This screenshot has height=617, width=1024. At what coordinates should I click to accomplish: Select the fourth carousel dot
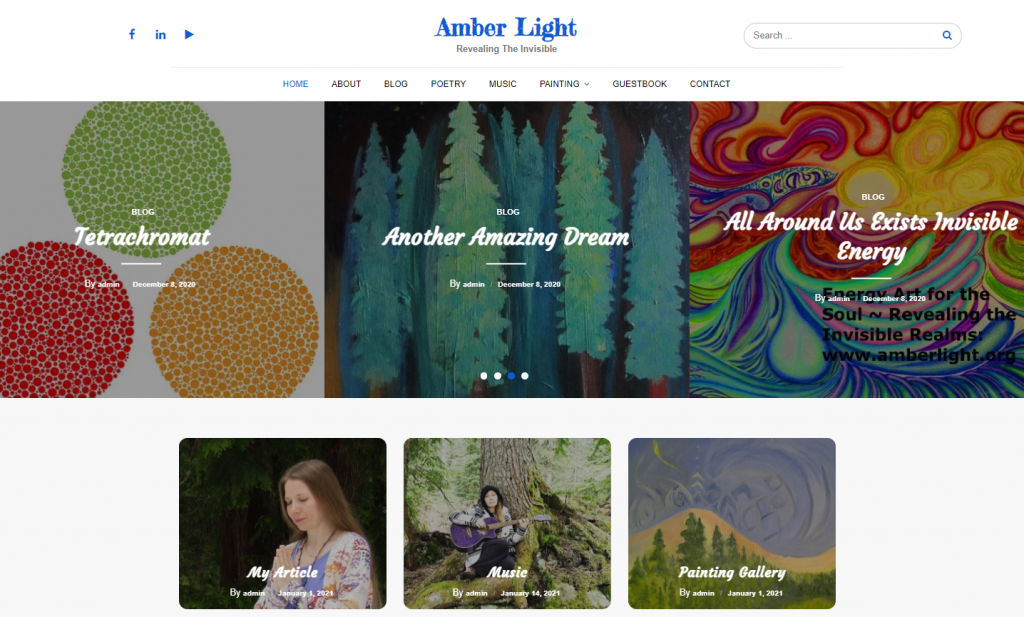pos(525,375)
